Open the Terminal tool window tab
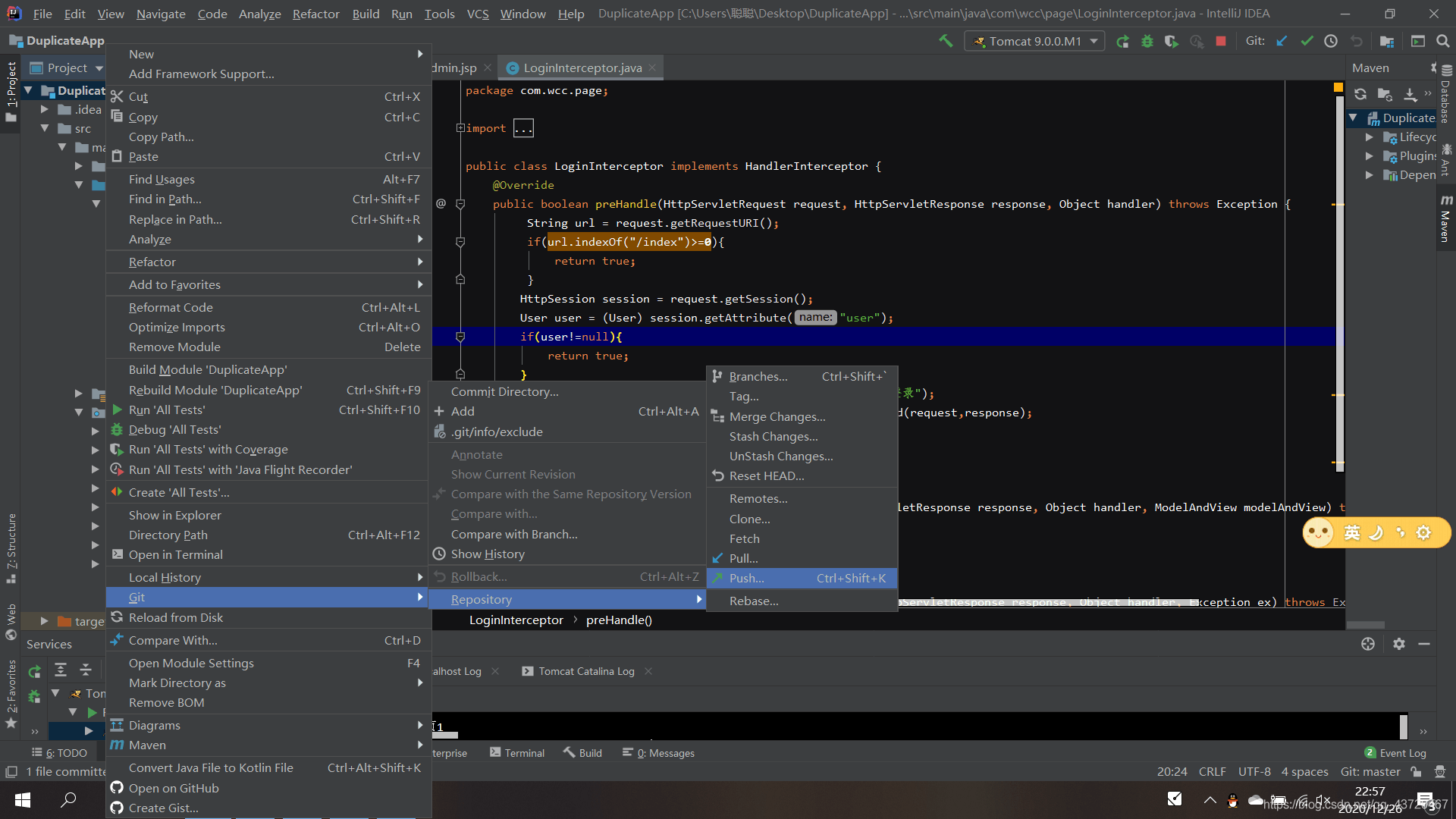This screenshot has width=1456, height=819. [517, 753]
